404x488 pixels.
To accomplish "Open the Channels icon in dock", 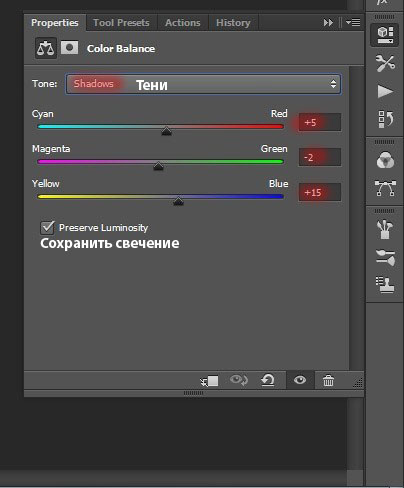I will pos(385,160).
